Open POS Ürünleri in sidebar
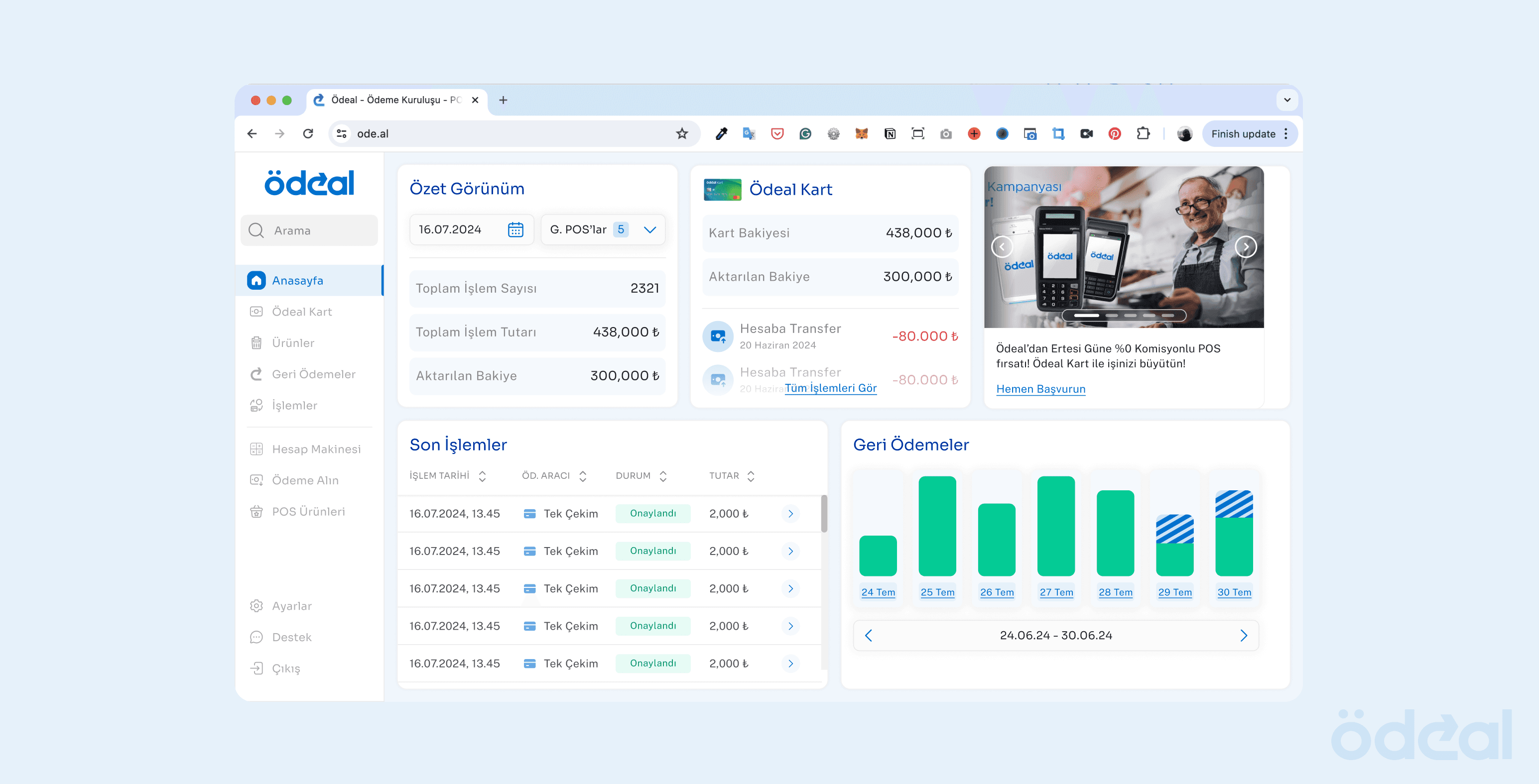 pos(309,512)
